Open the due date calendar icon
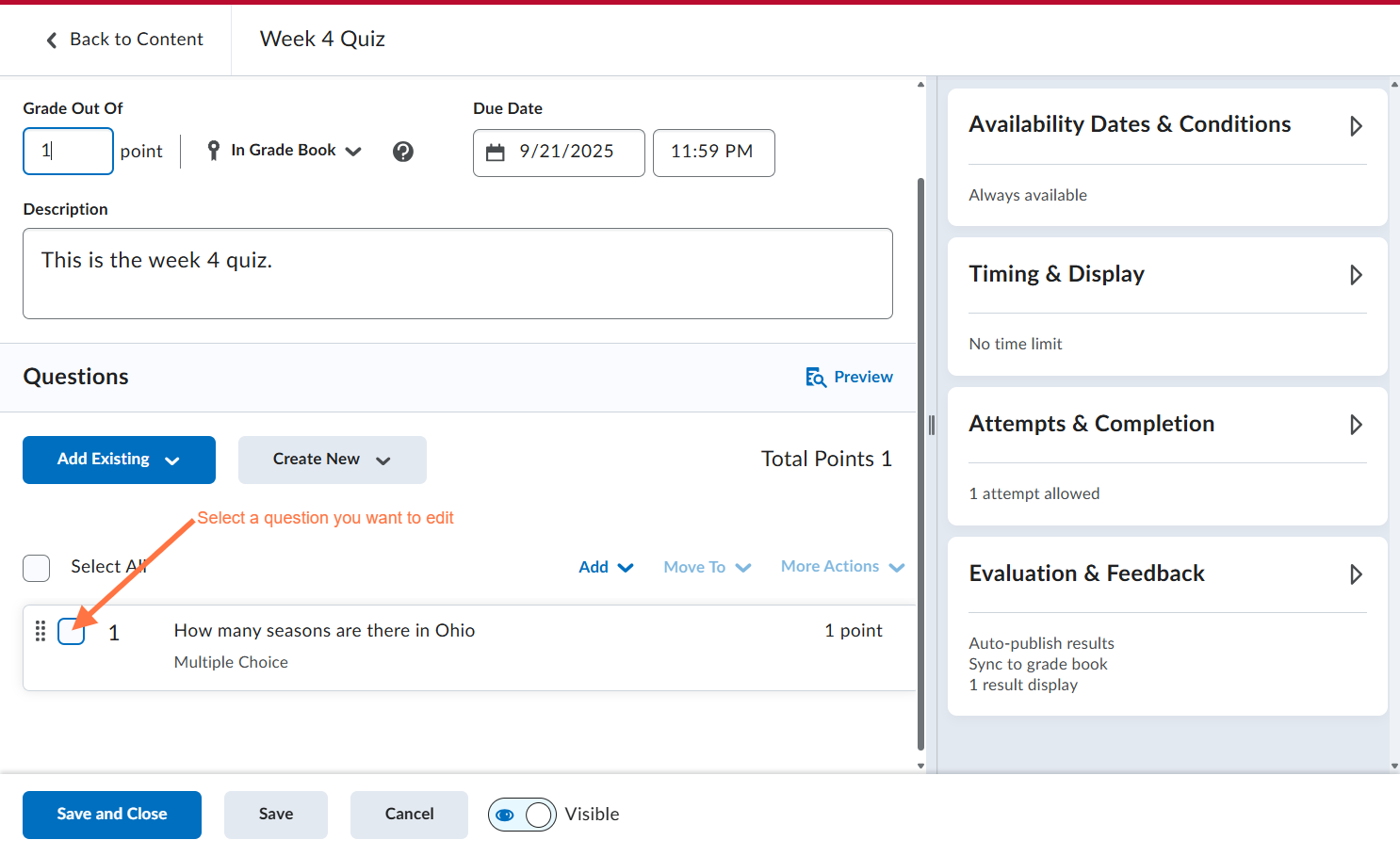The image size is (1400, 856). pyautogui.click(x=496, y=153)
